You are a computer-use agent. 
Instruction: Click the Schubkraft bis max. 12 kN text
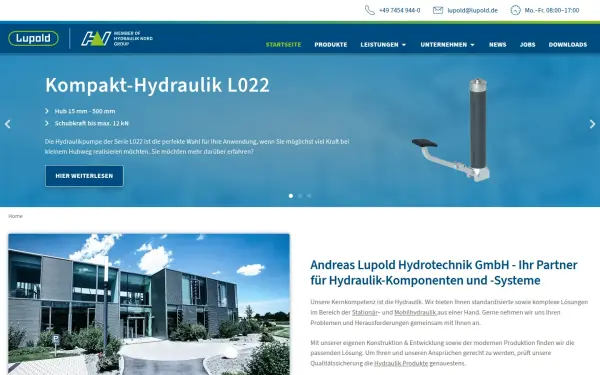(92, 123)
